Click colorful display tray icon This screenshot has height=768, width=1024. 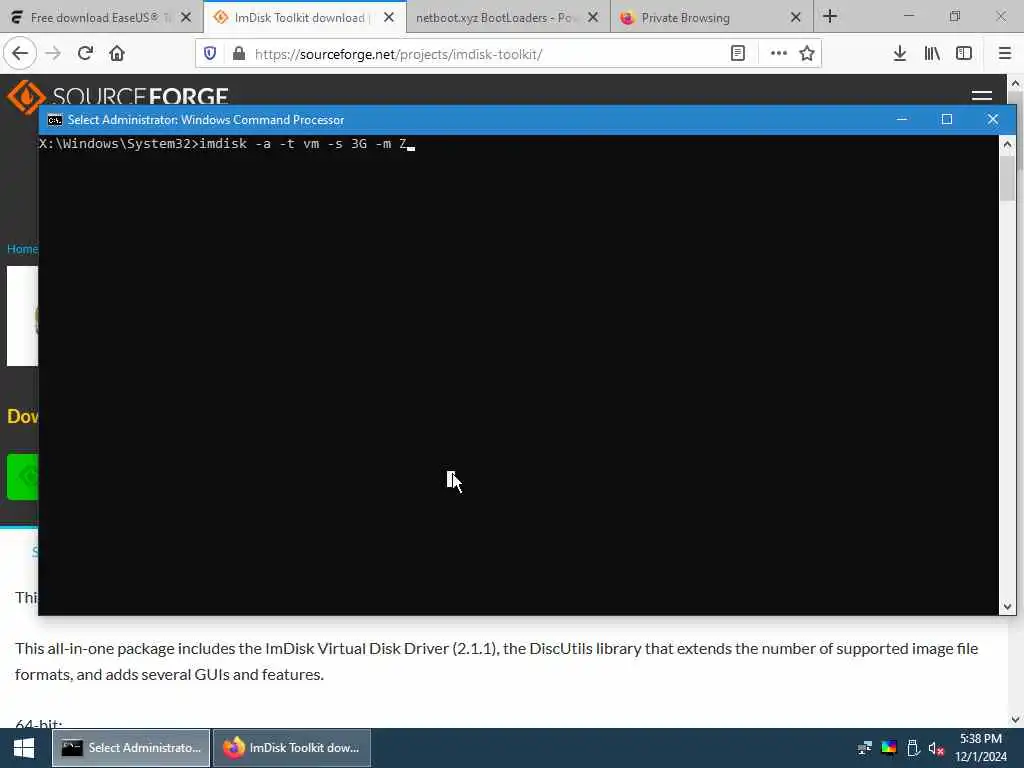pos(889,748)
